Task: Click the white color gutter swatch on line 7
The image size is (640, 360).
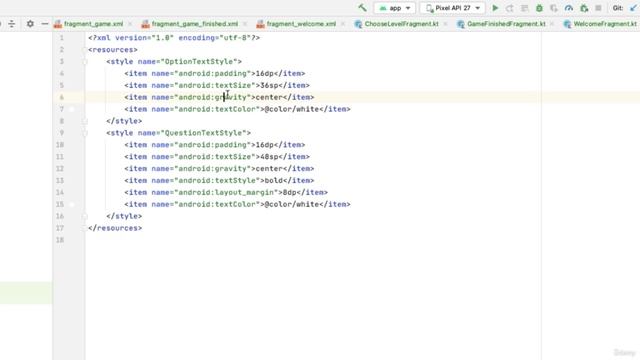Action: pos(72,109)
